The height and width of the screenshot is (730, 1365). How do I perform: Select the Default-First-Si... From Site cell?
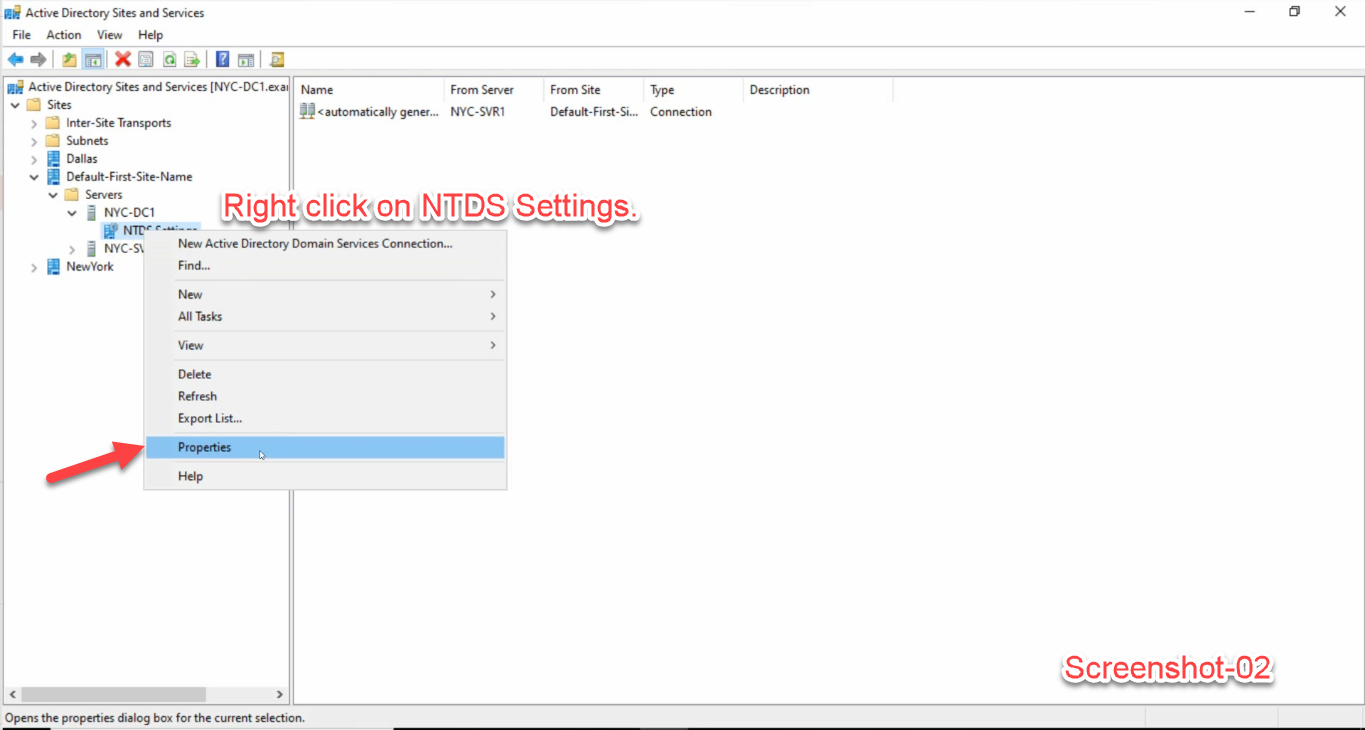(x=594, y=112)
